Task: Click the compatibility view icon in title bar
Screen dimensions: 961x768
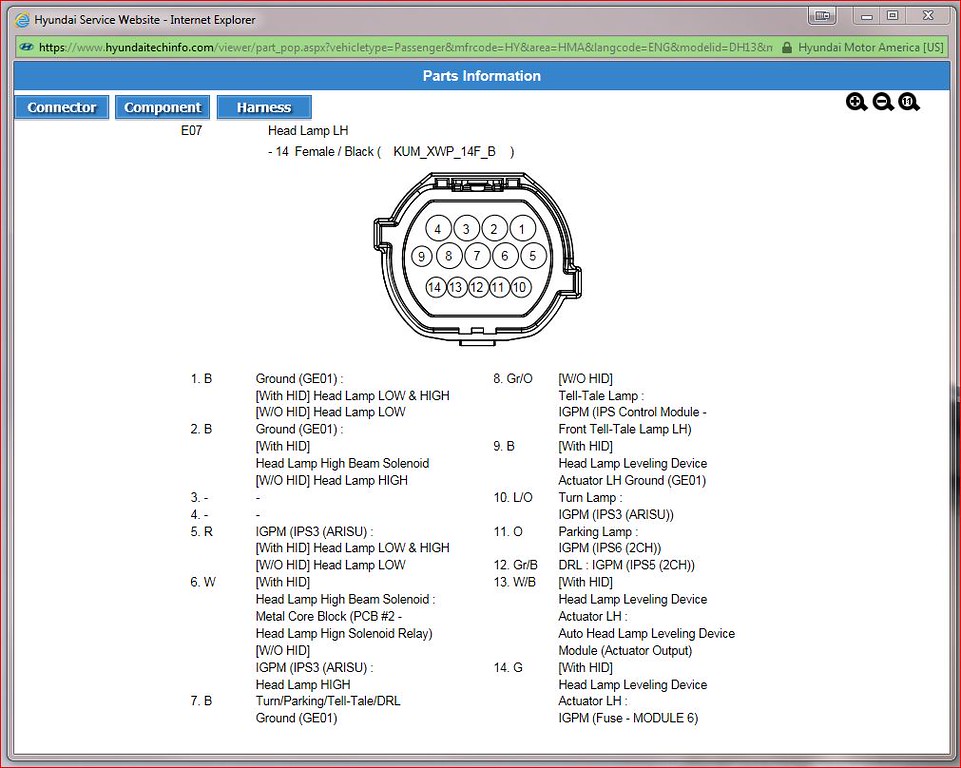Action: click(x=822, y=16)
